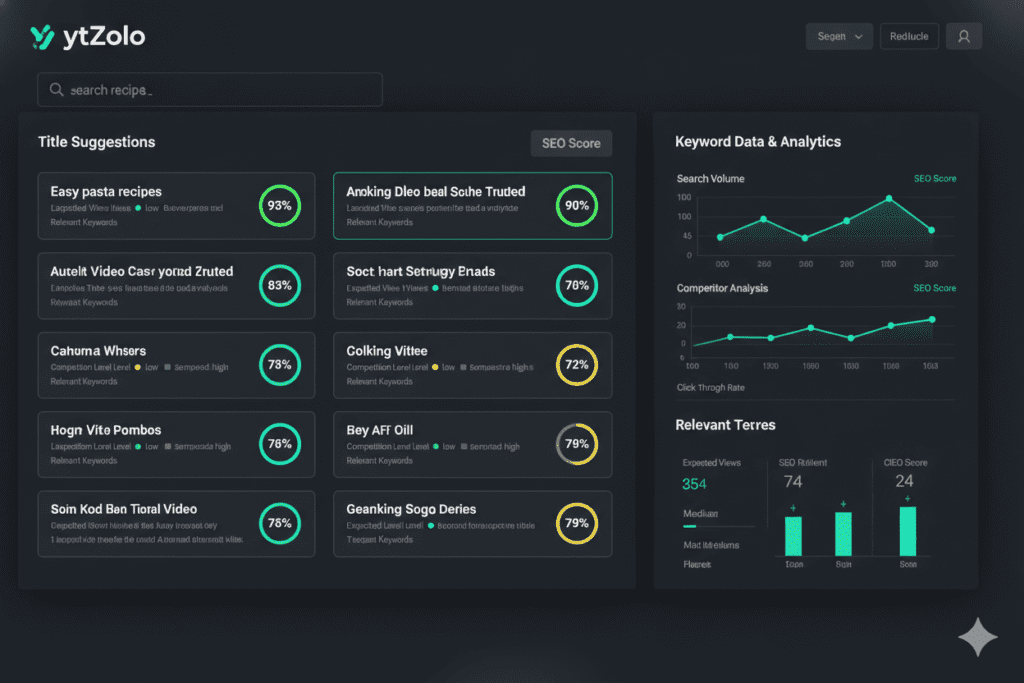Screen dimensions: 1024x683
Task: Click the 83% score ring
Action: [279, 285]
